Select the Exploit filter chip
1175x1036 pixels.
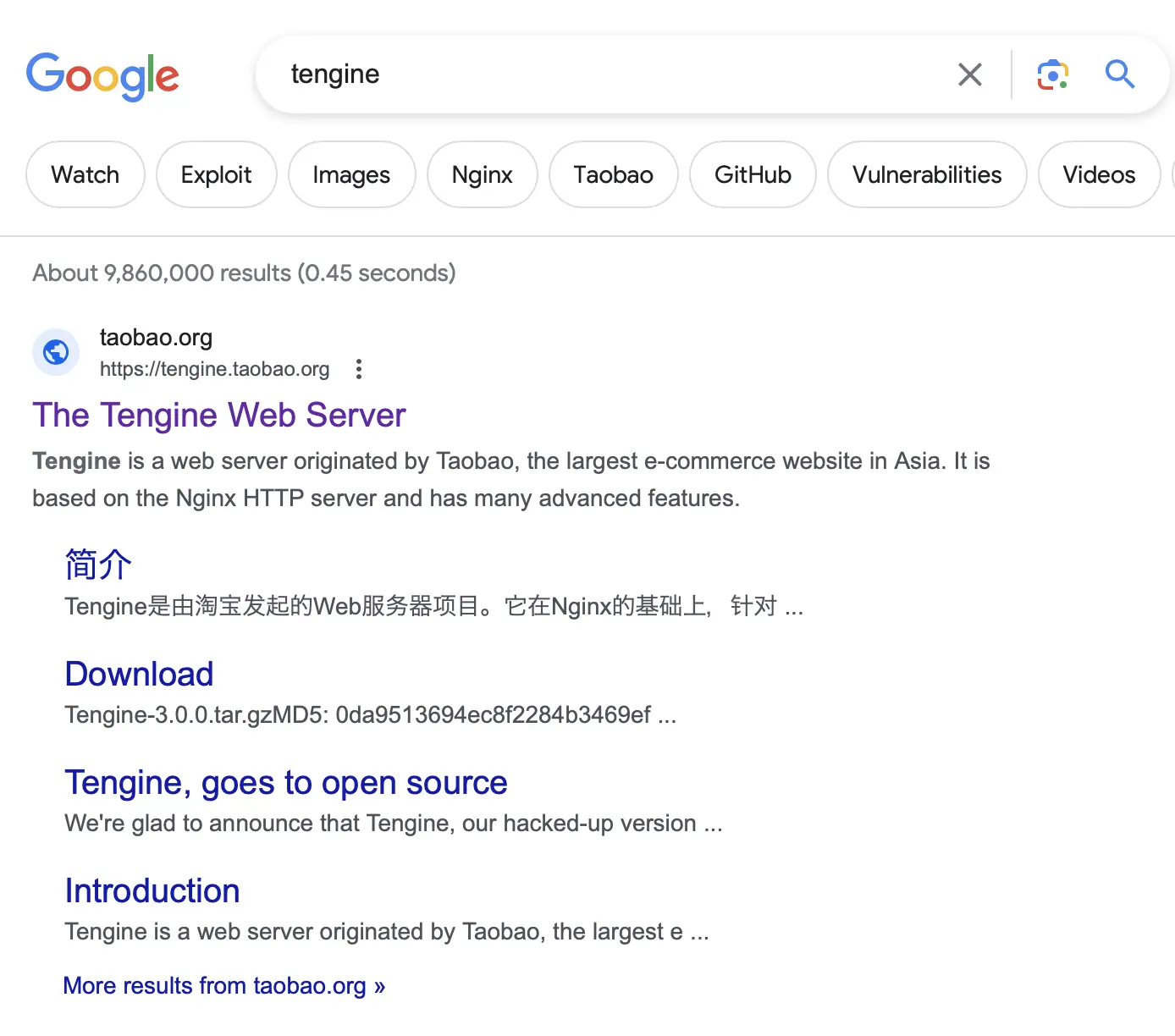pos(217,174)
